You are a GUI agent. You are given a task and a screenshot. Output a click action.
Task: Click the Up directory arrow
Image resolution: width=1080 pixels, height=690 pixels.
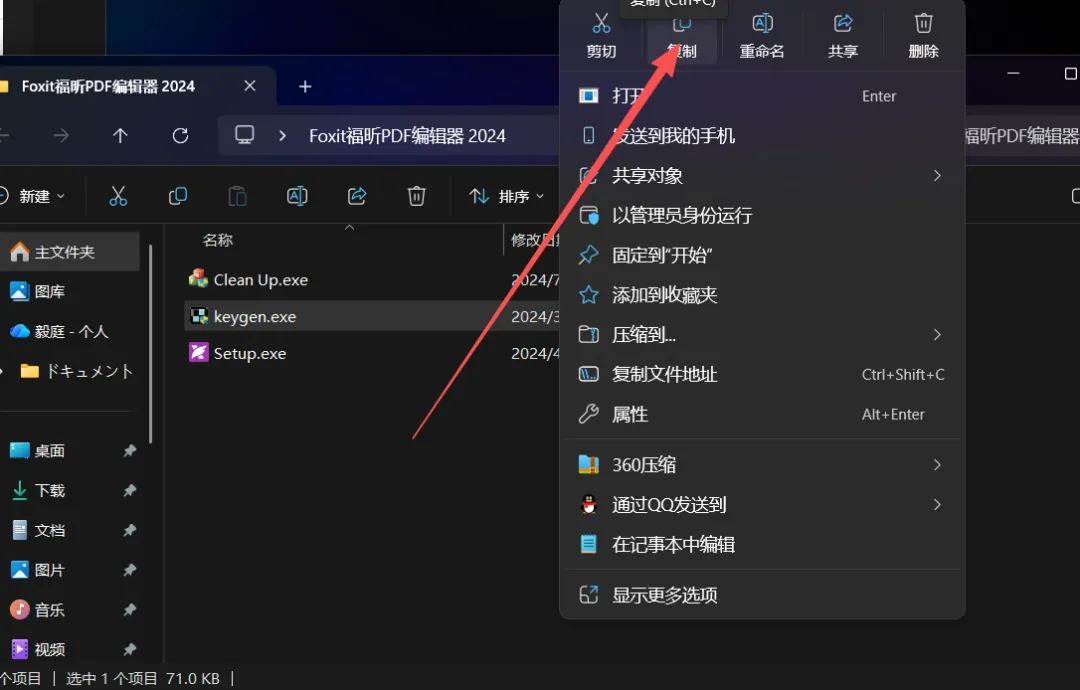coord(121,136)
